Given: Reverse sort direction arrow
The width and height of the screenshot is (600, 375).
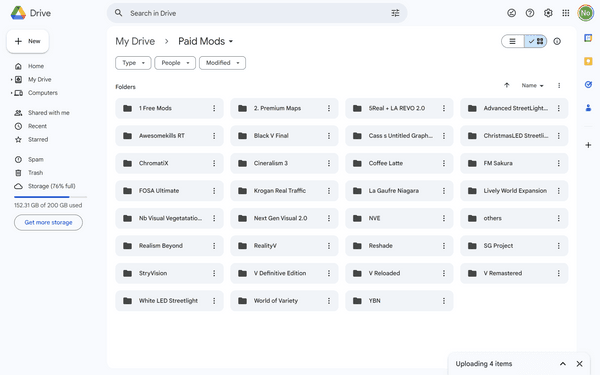Looking at the screenshot, I should [507, 85].
